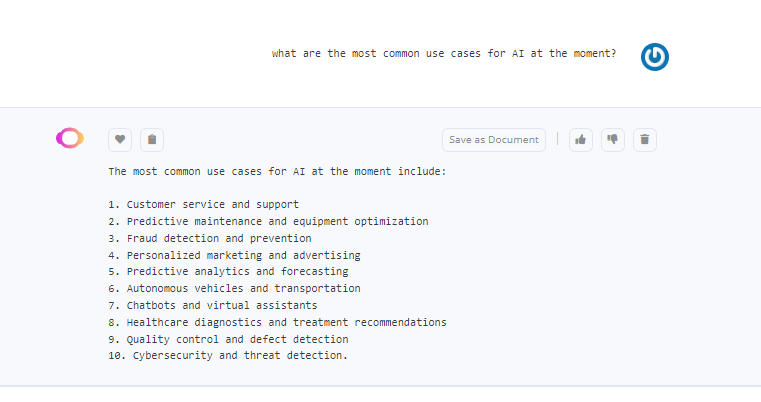Delete the response with the trash icon
Screen dimensions: 761x402
coord(645,140)
